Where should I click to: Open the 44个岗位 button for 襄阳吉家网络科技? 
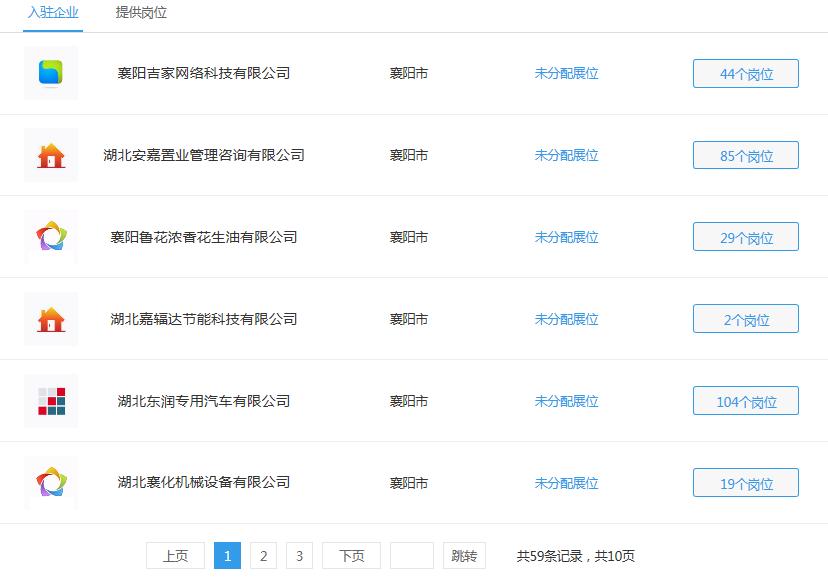[x=745, y=73]
